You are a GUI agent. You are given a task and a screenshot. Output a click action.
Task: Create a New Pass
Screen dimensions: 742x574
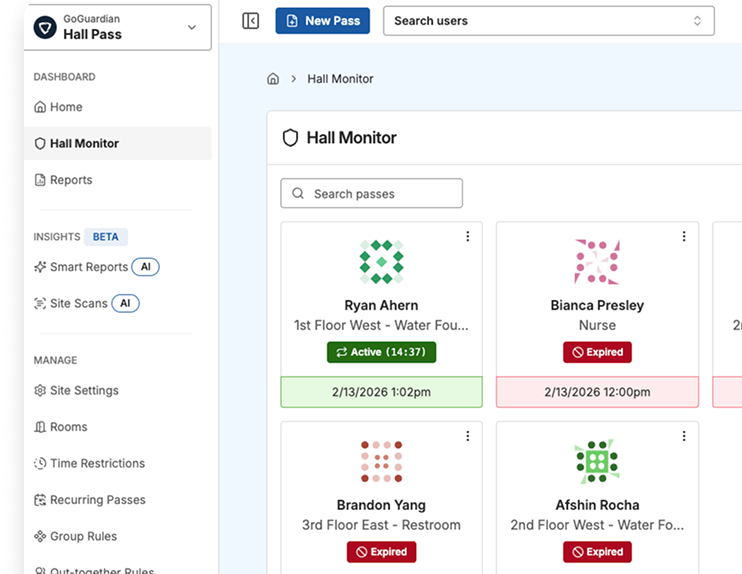(323, 21)
